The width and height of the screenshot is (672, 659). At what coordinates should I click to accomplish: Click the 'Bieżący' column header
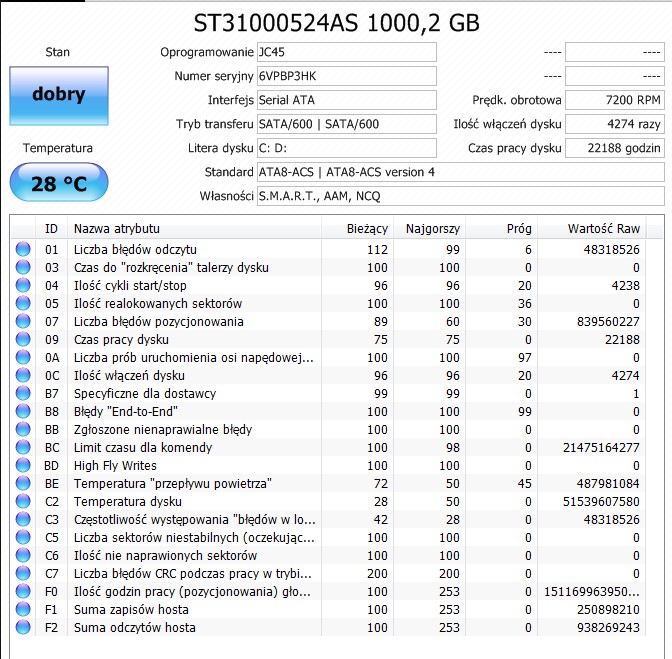point(357,228)
